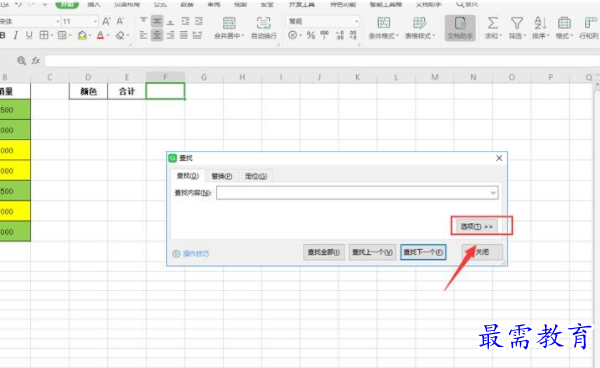Click into the formula bar input
600x368 pixels.
coord(321,61)
